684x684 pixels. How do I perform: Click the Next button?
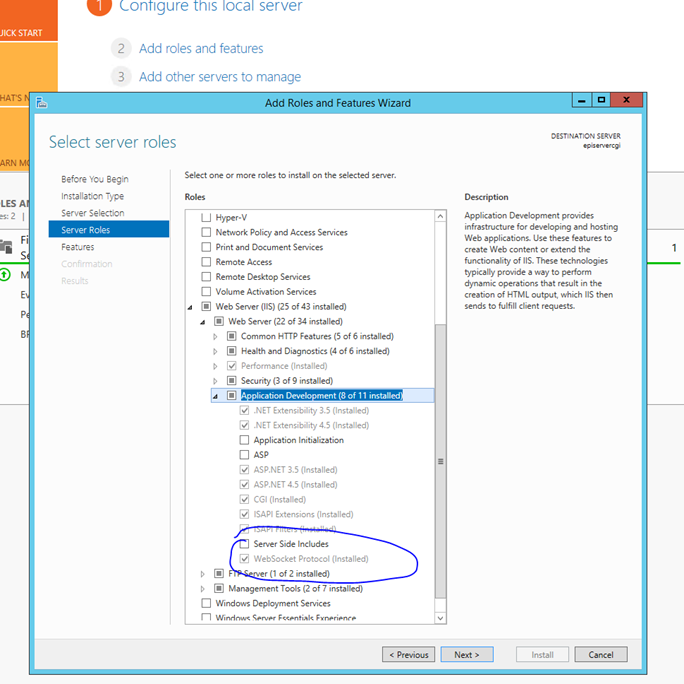pos(466,655)
